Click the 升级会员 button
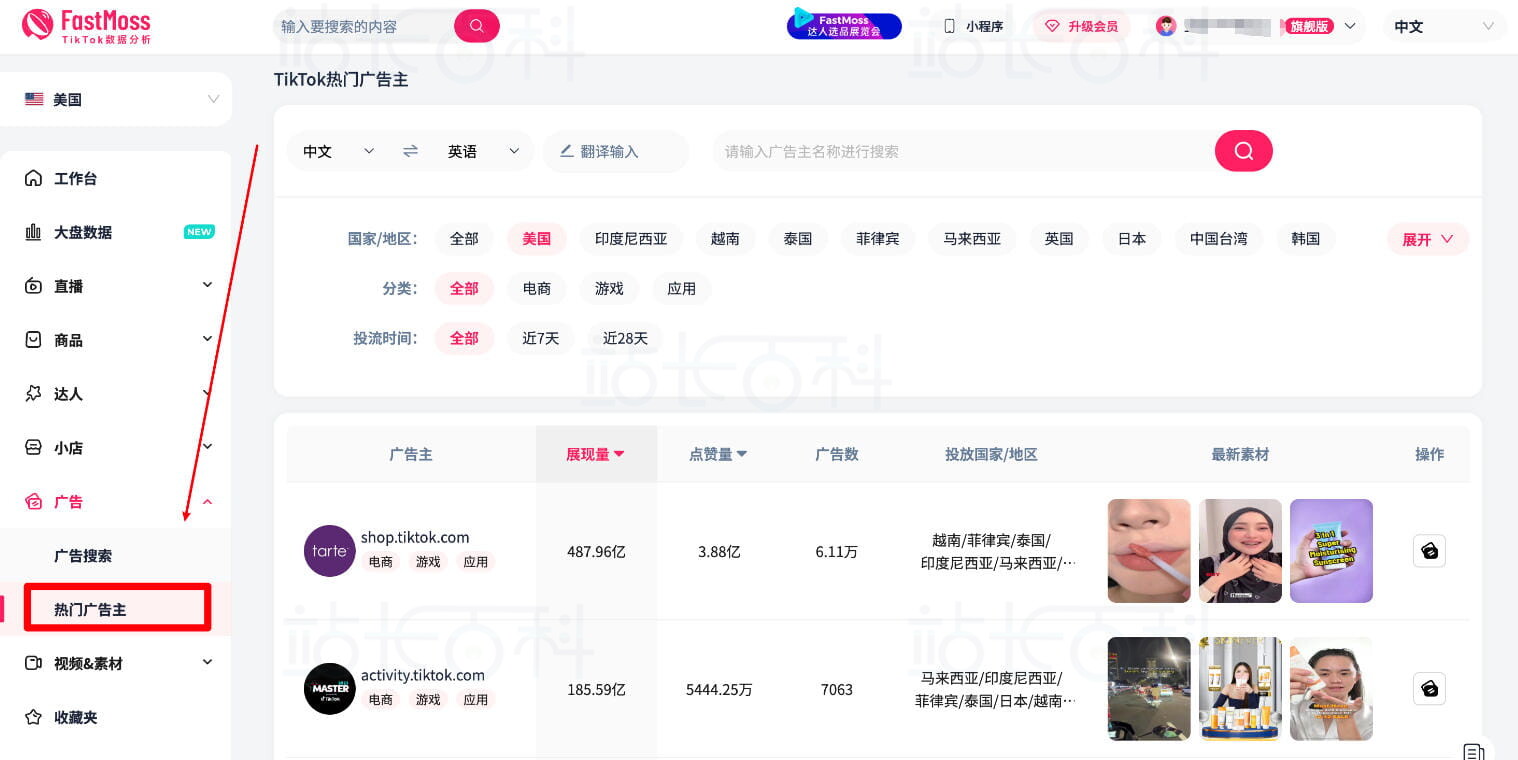Viewport: 1518px width, 760px height. (1081, 26)
